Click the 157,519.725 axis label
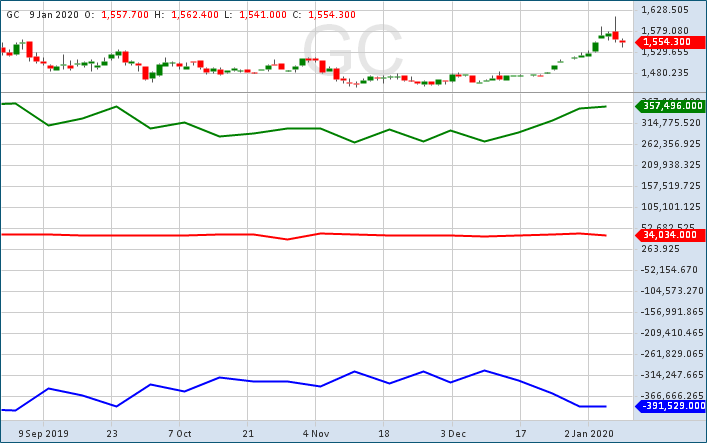This screenshot has width=707, height=443. coord(671,186)
